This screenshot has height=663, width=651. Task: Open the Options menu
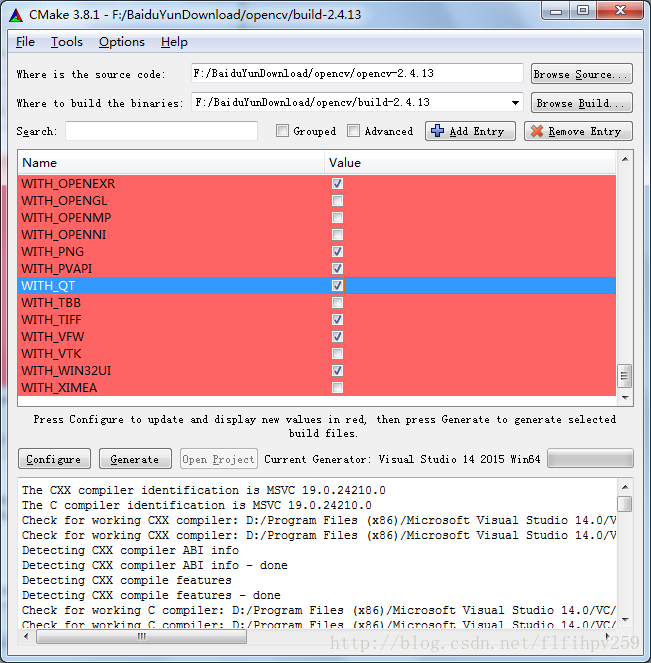point(122,42)
